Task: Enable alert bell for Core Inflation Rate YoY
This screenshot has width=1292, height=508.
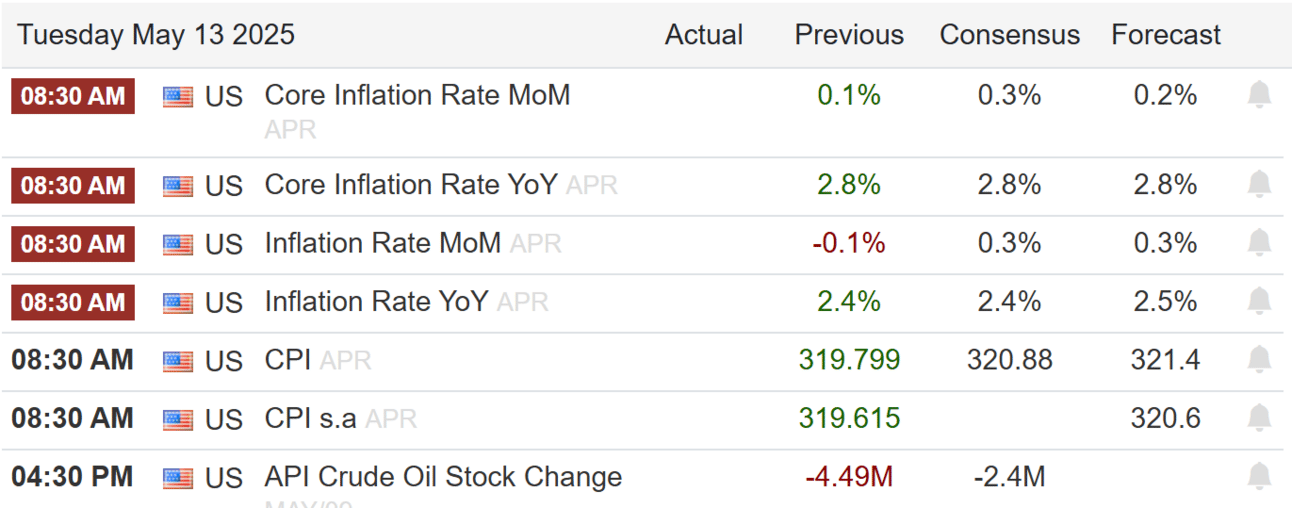Action: point(1259,185)
